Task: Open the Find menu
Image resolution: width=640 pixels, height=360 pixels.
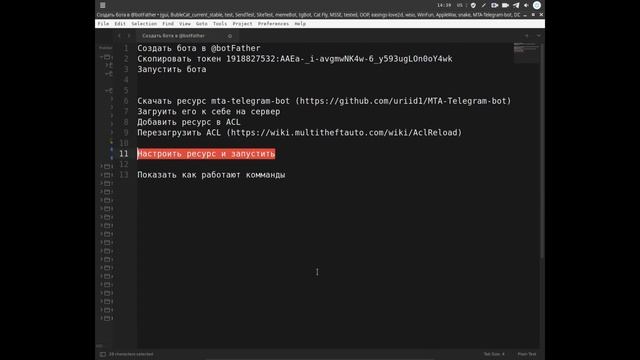Action: (168, 24)
